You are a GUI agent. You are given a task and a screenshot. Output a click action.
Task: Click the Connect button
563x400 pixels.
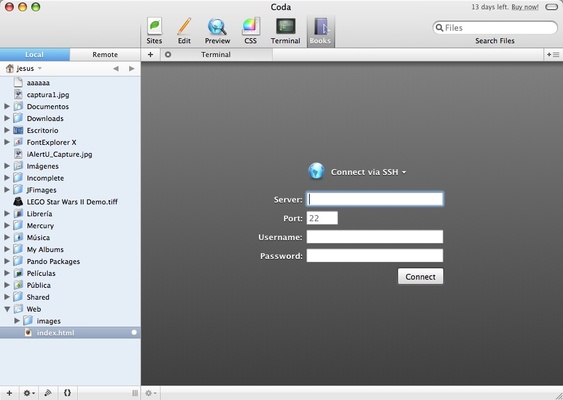[x=420, y=276]
